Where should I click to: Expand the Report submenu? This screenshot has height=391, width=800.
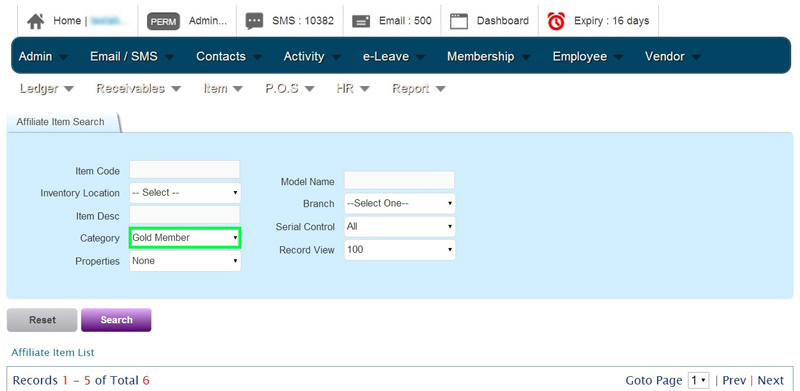coord(418,88)
